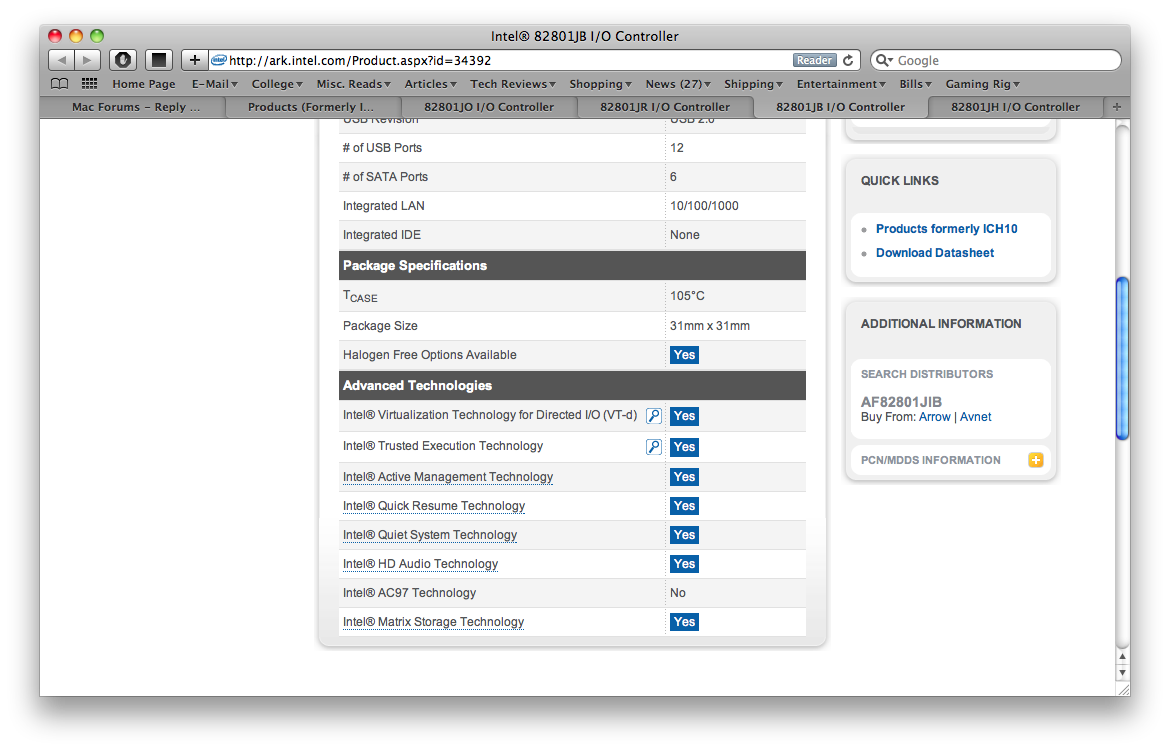Screen dimensions: 1170x751
Task: Expand PCN/MDDS Information with plus icon
Action: click(x=1036, y=460)
